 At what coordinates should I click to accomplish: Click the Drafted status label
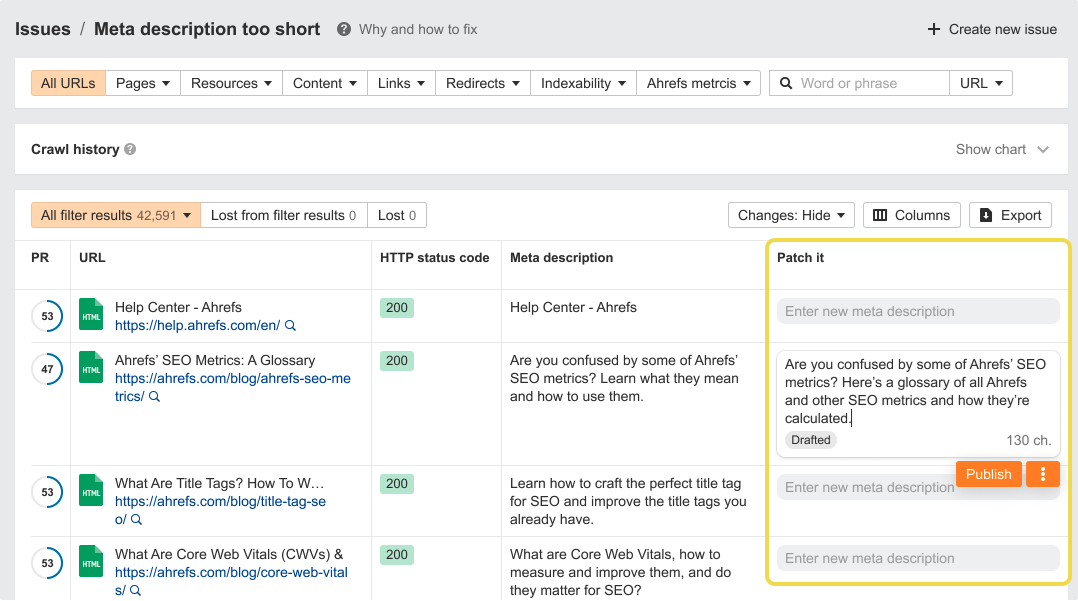[811, 440]
